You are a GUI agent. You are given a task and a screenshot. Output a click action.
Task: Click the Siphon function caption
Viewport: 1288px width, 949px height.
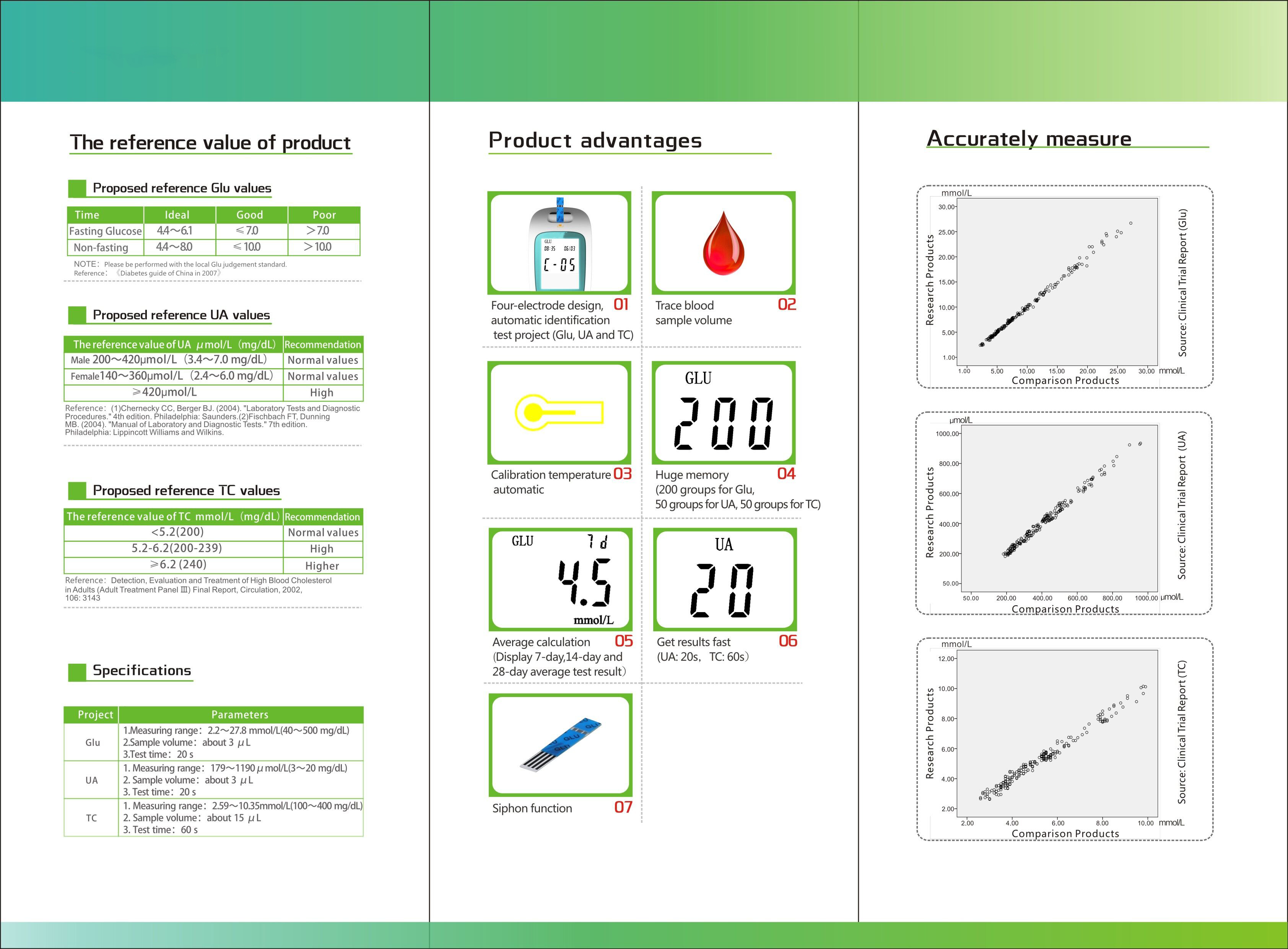532,808
